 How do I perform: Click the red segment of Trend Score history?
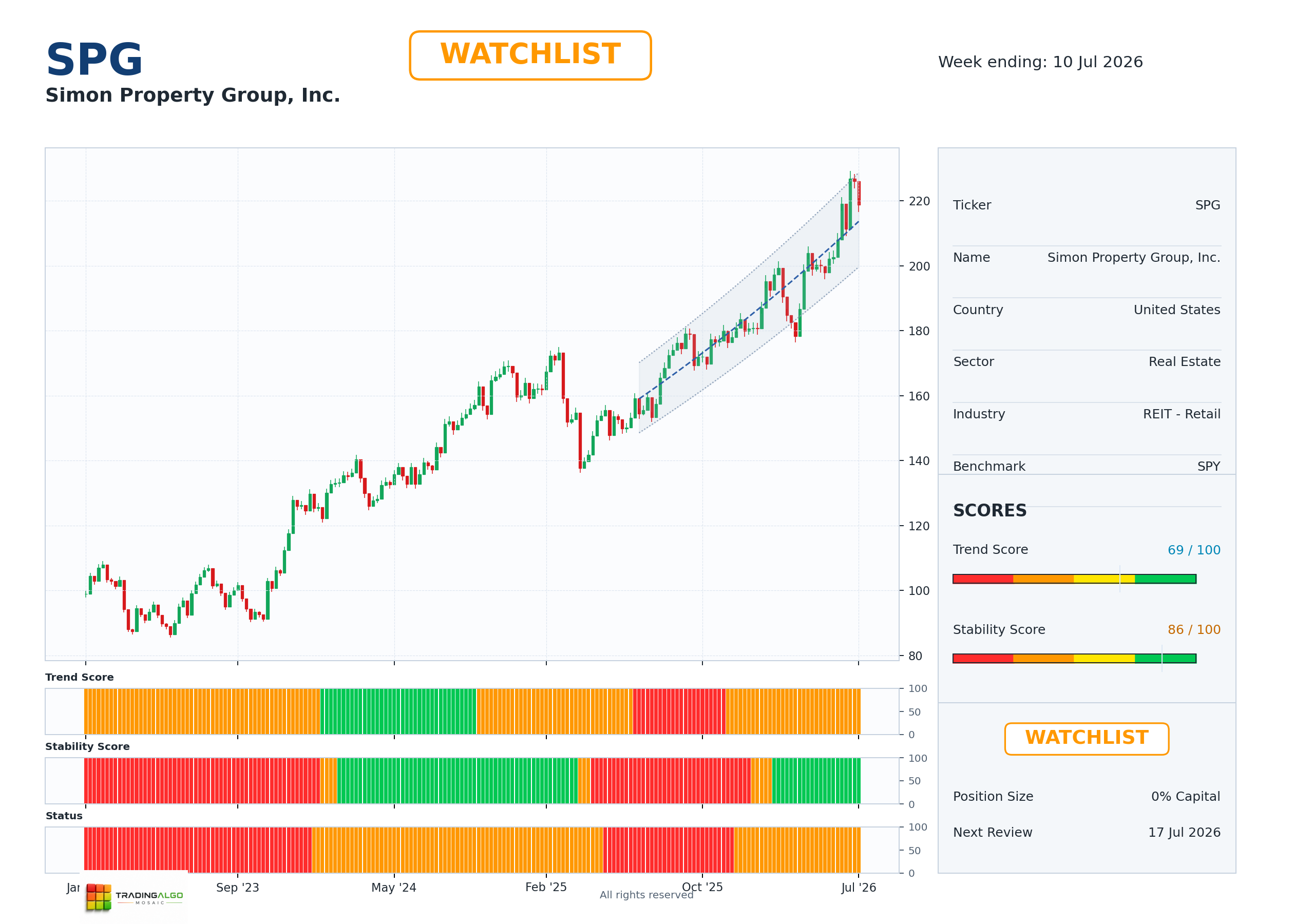click(679, 711)
